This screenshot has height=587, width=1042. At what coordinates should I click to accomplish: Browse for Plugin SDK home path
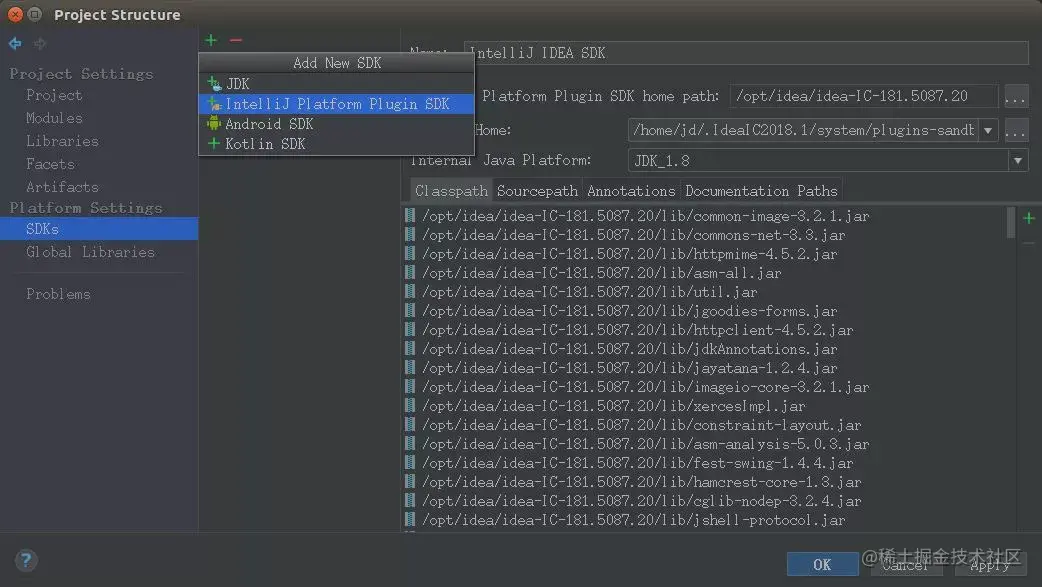click(x=1015, y=96)
